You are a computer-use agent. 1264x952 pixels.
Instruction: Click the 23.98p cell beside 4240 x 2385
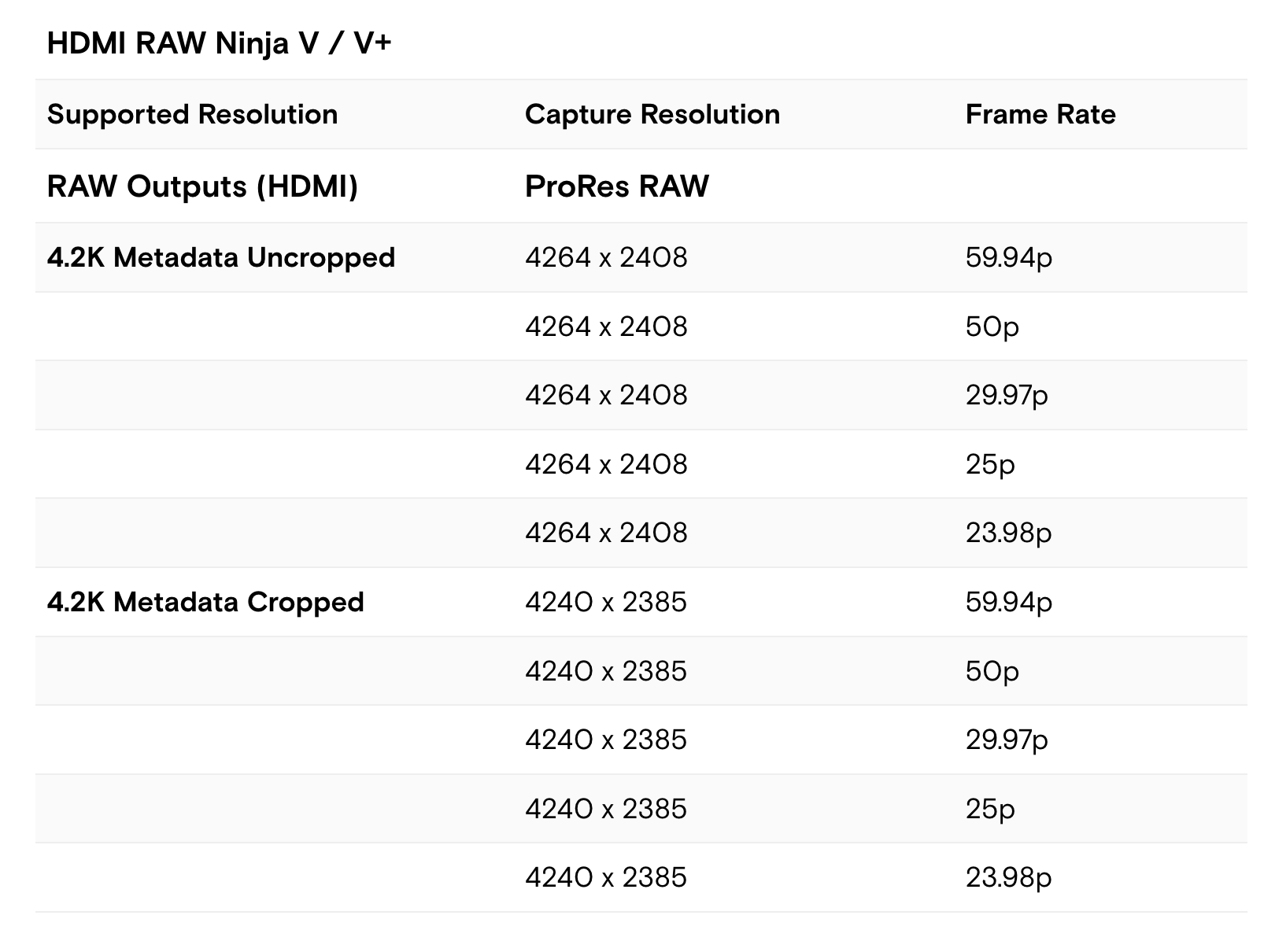coord(1008,878)
